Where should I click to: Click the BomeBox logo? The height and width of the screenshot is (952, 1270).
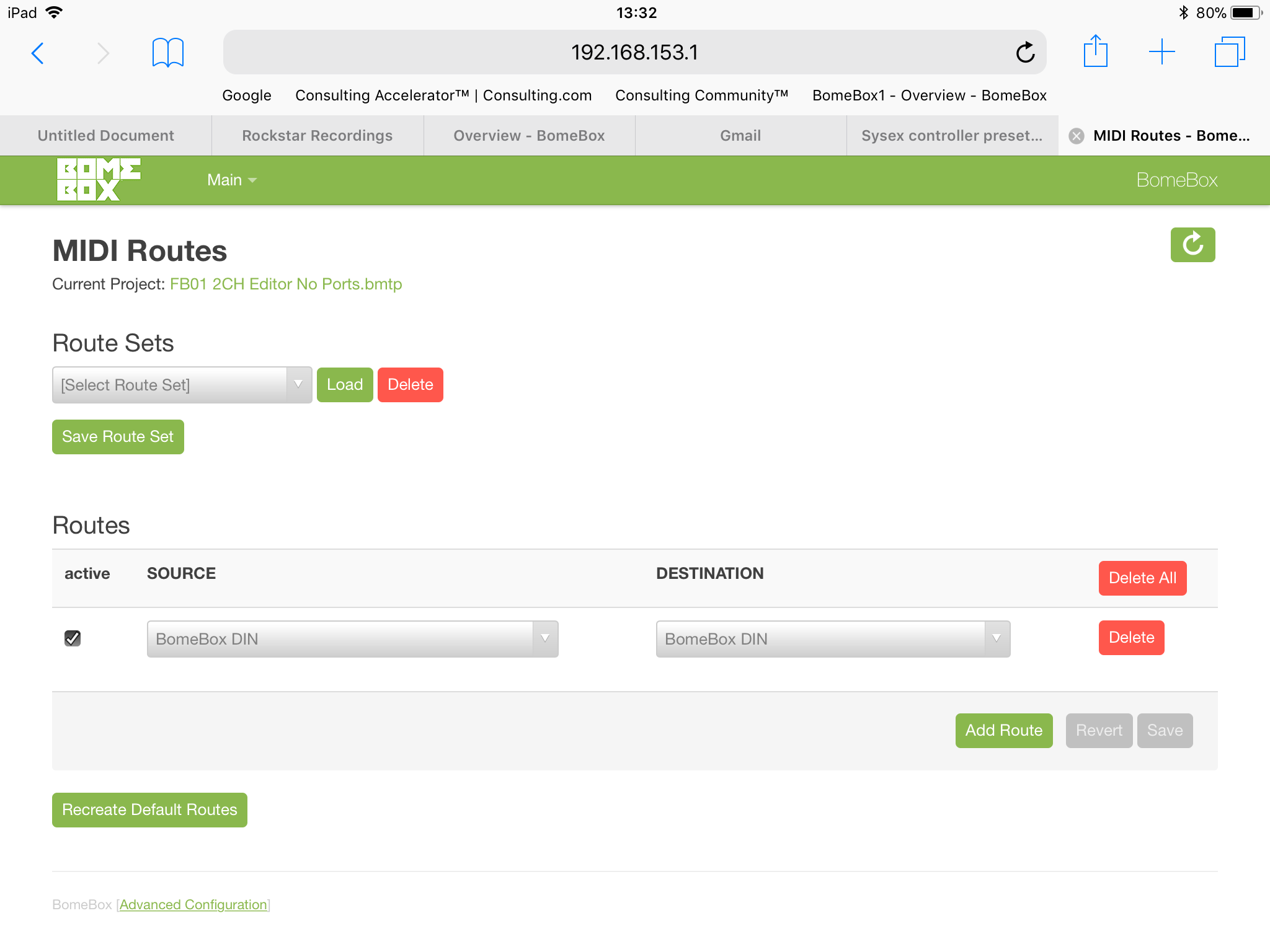click(99, 180)
